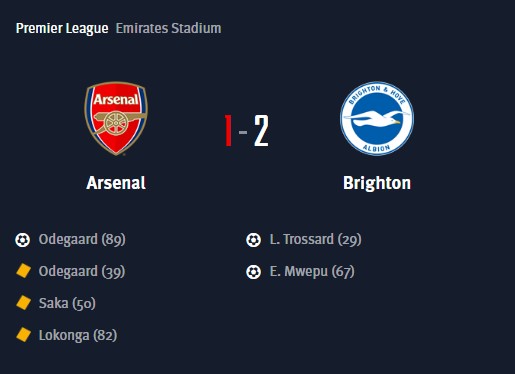Image resolution: width=515 pixels, height=374 pixels.
Task: Click the Arsenal club crest
Action: click(116, 119)
